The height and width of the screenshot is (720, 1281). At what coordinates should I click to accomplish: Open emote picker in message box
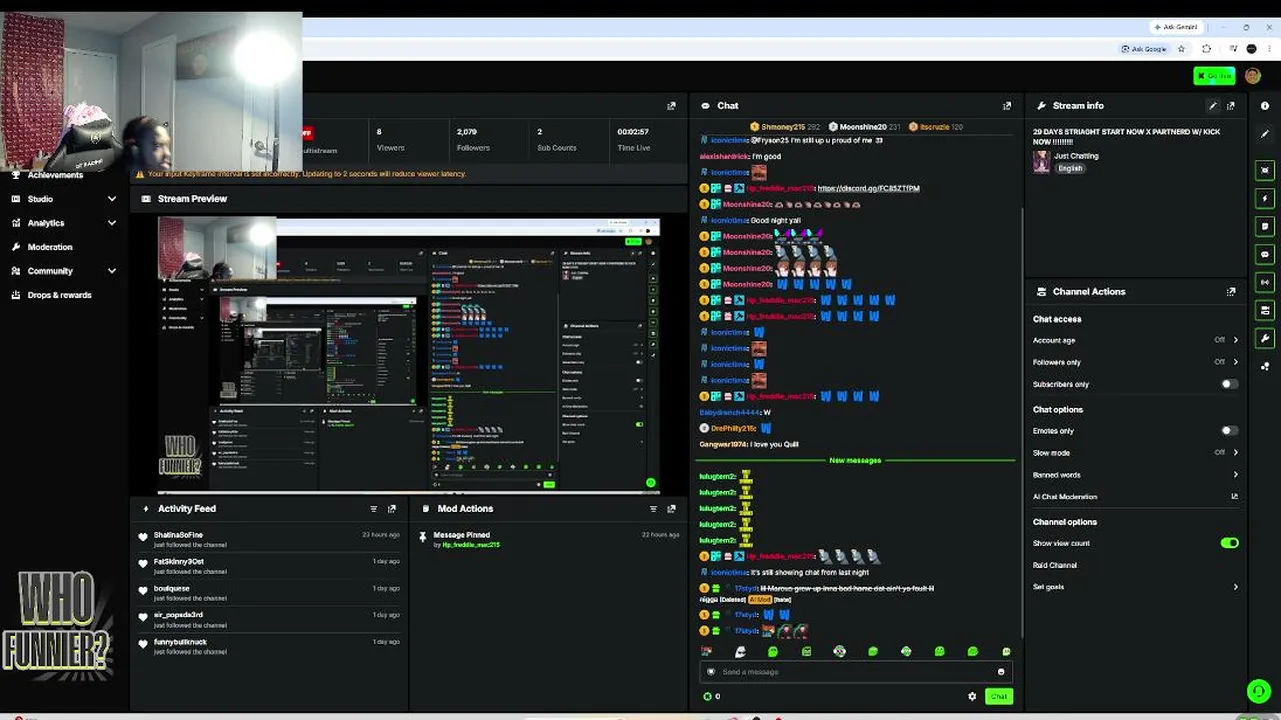1001,672
